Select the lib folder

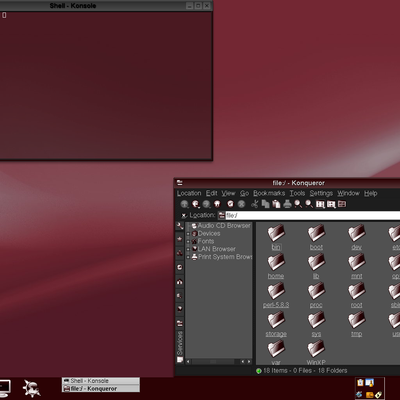[316, 266]
